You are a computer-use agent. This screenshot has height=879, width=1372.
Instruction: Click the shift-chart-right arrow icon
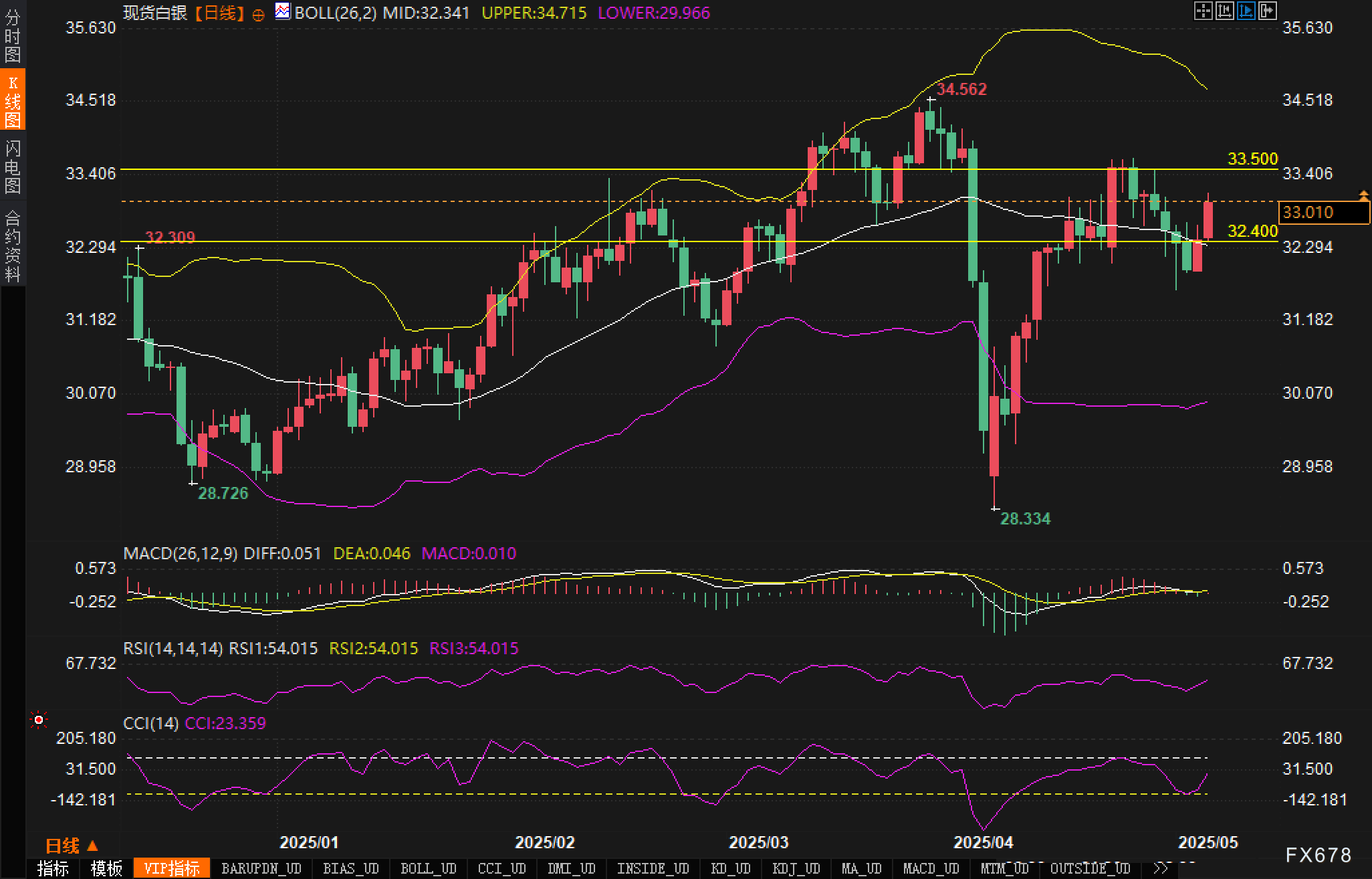[1268, 11]
